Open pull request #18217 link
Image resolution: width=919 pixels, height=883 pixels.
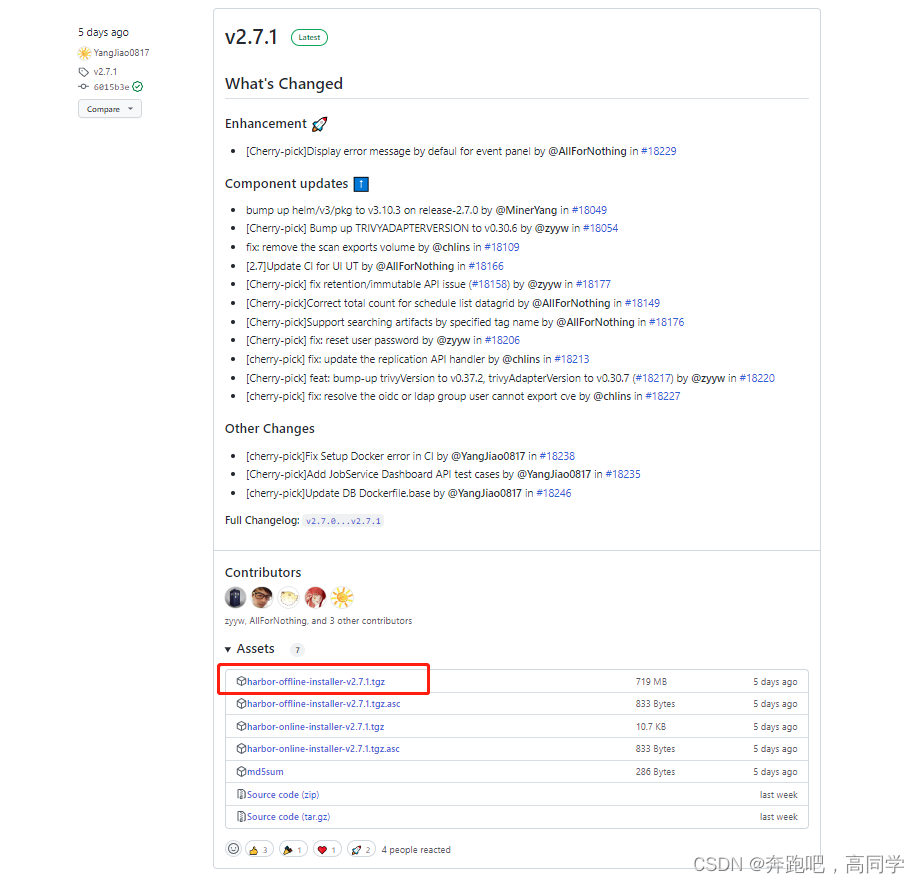pyautogui.click(x=653, y=378)
